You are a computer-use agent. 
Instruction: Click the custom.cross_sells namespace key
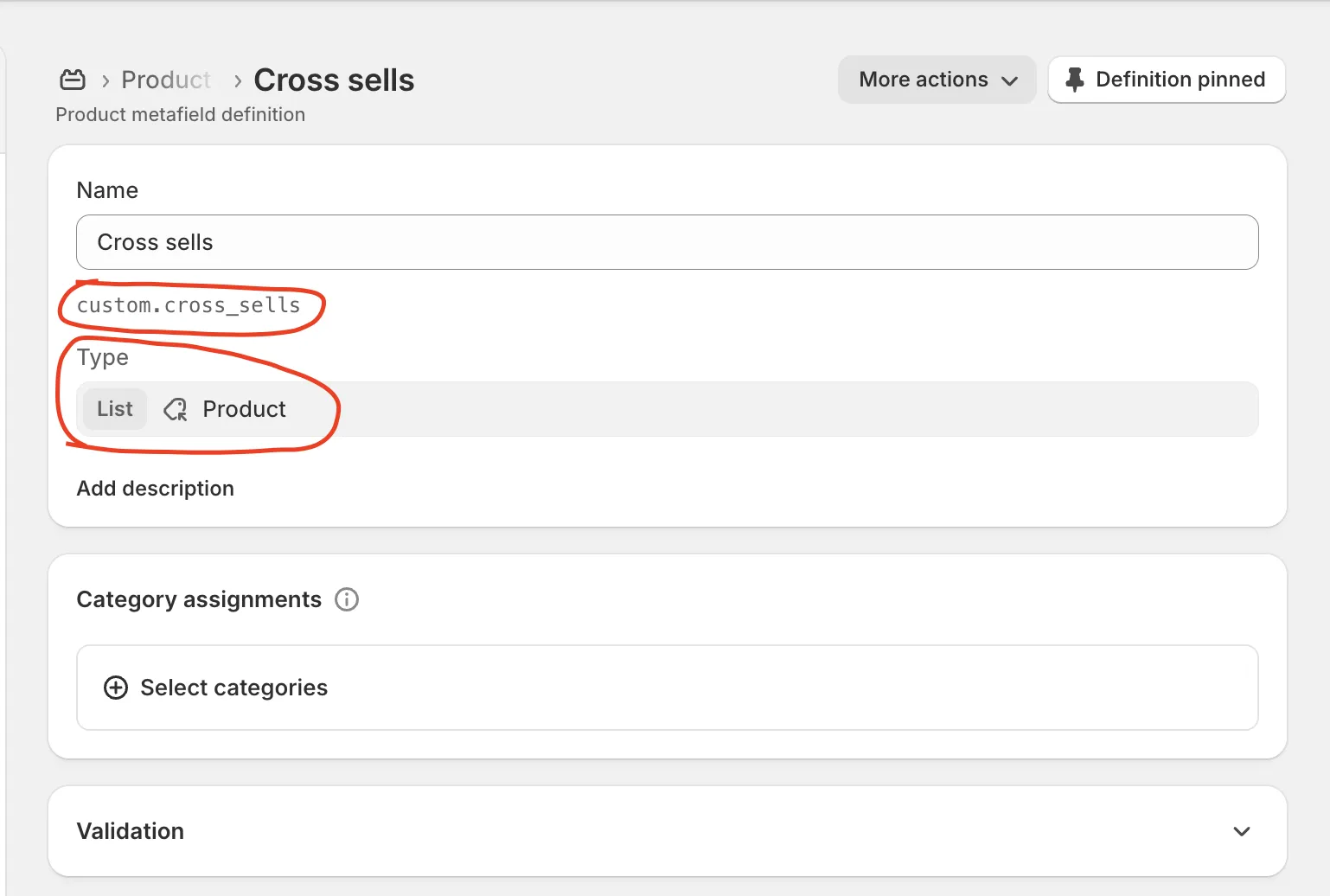point(189,305)
